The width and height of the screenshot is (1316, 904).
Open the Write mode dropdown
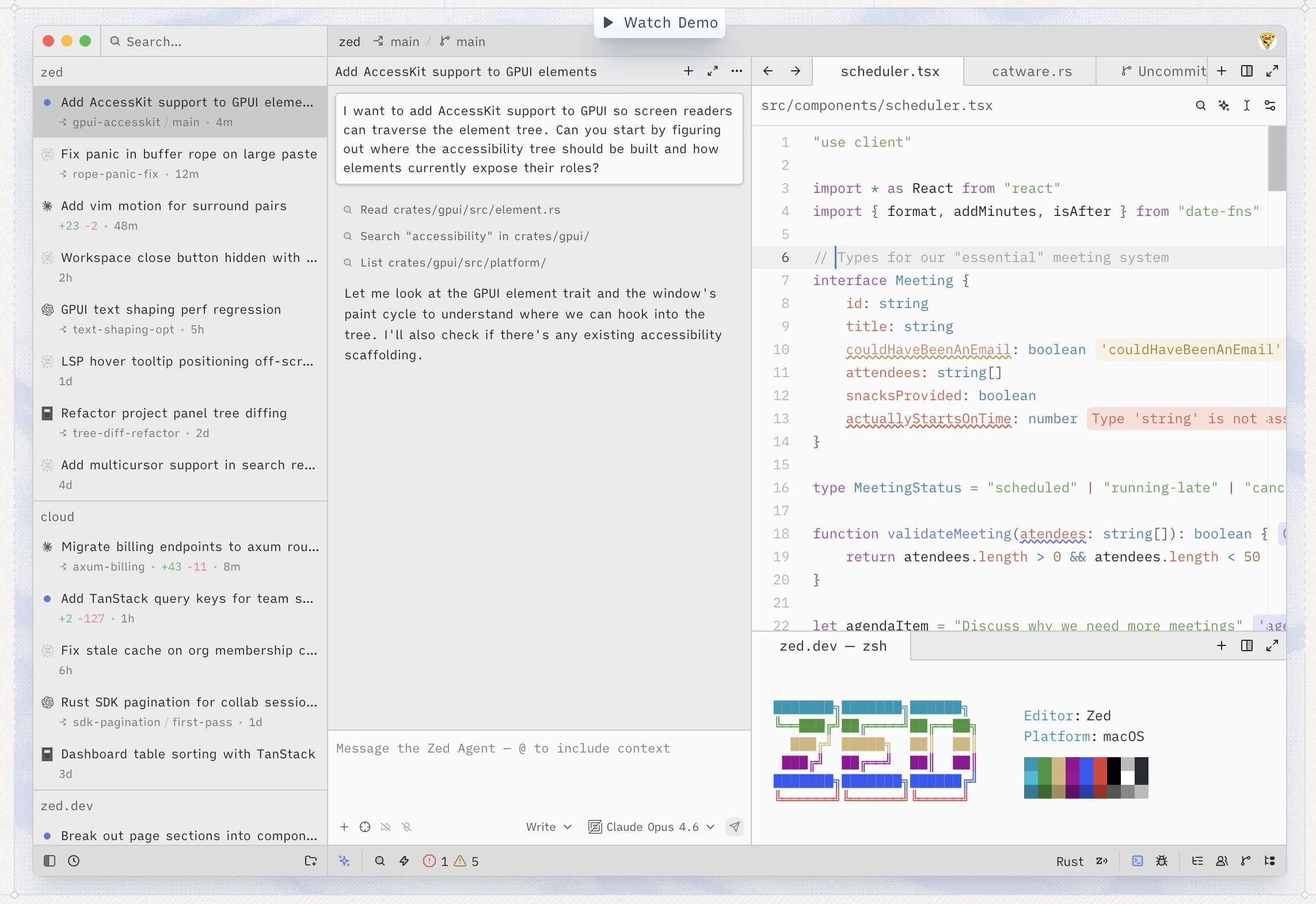pos(549,827)
